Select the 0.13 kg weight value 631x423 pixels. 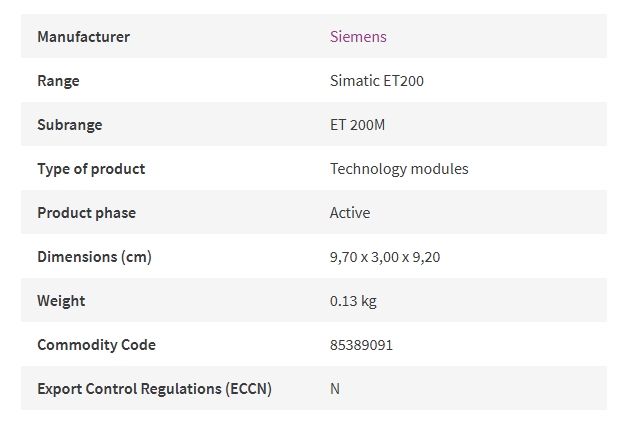click(353, 301)
